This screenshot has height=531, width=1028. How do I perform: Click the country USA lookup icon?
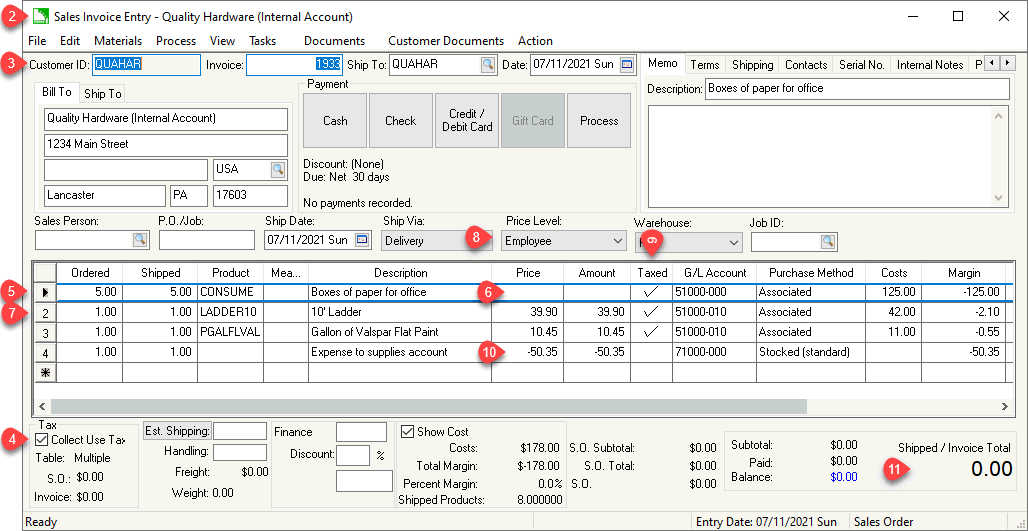(278, 169)
